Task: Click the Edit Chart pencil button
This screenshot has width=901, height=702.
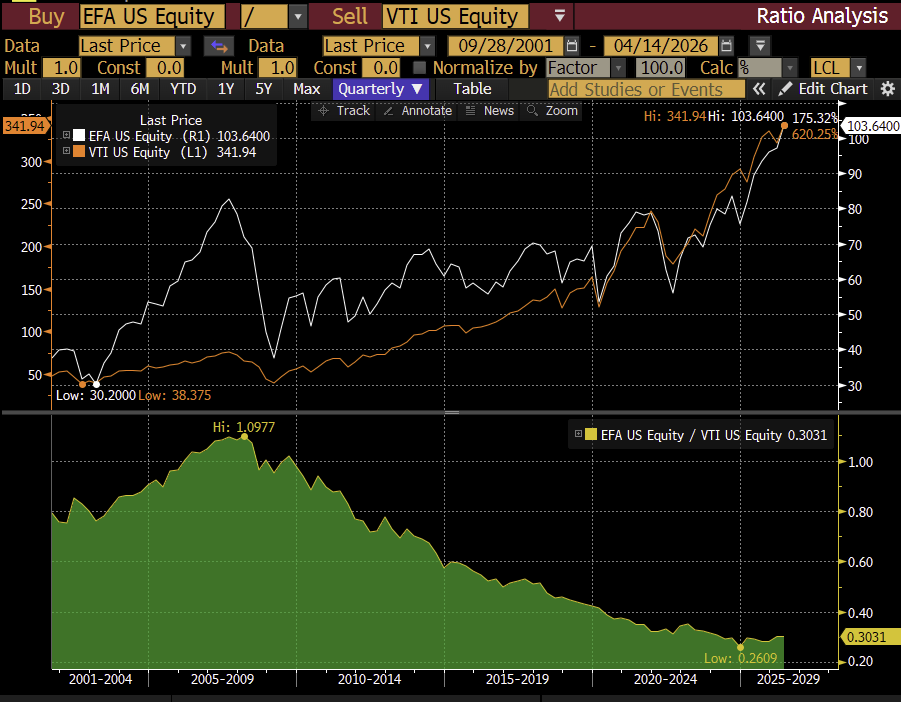Action: click(823, 89)
